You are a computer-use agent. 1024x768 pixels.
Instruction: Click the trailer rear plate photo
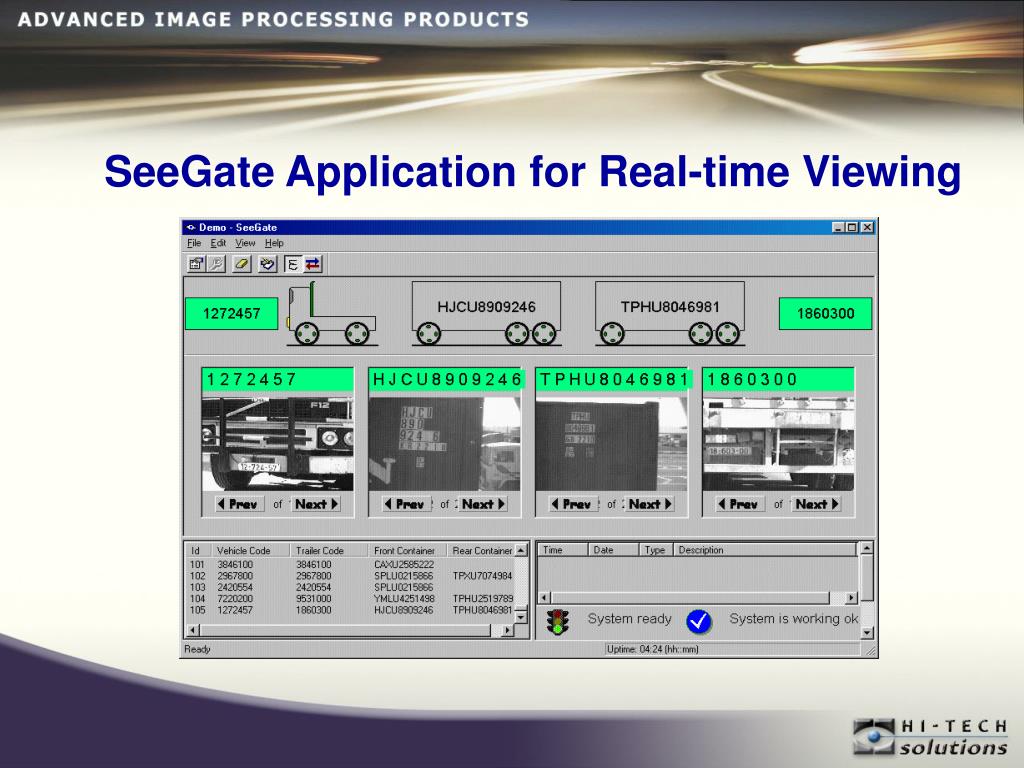778,444
